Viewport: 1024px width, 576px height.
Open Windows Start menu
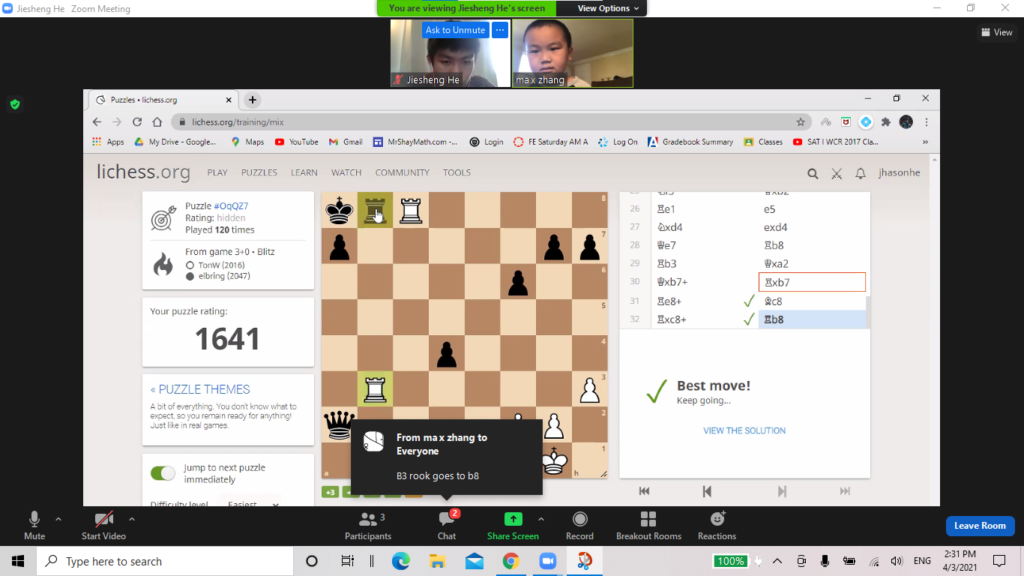coord(18,561)
